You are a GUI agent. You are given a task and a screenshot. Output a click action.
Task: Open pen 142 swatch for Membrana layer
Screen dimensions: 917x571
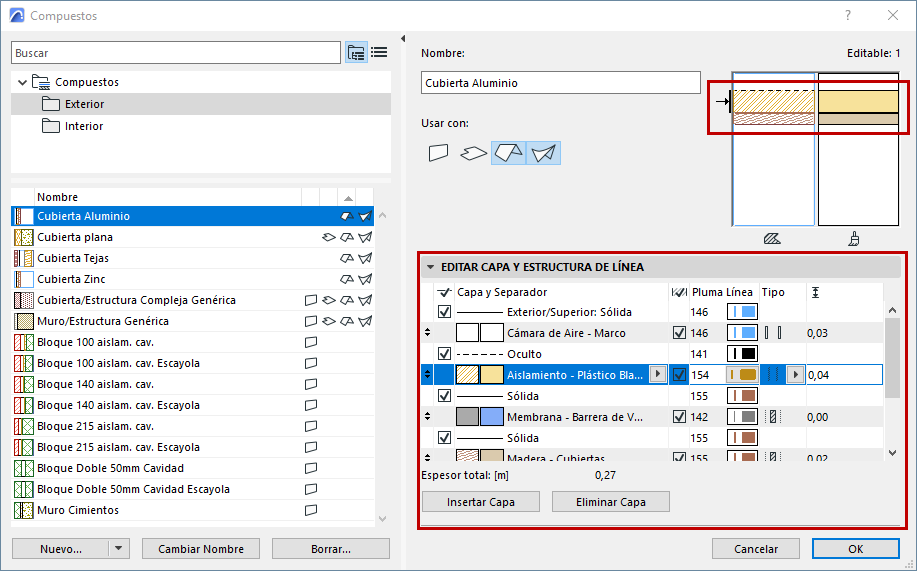pos(742,417)
